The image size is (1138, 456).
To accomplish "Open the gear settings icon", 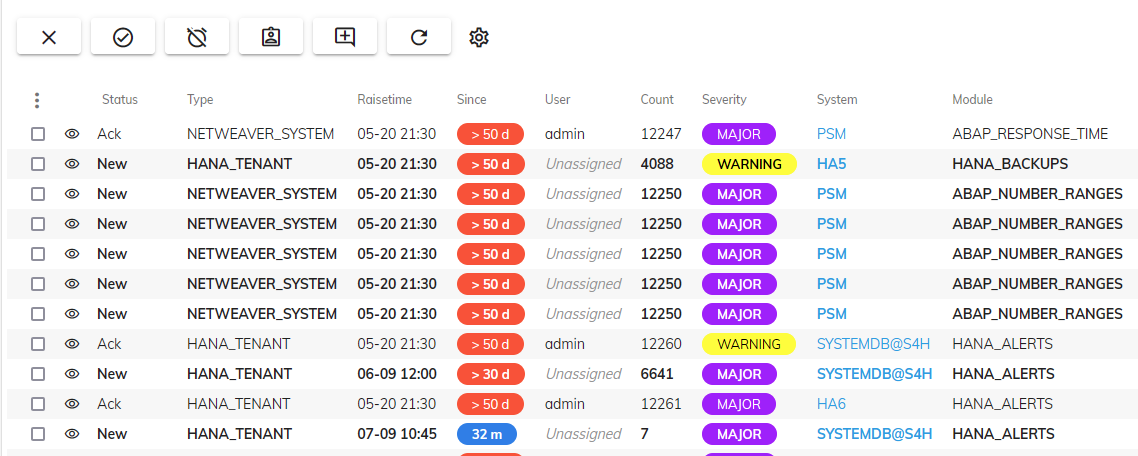I will (479, 37).
